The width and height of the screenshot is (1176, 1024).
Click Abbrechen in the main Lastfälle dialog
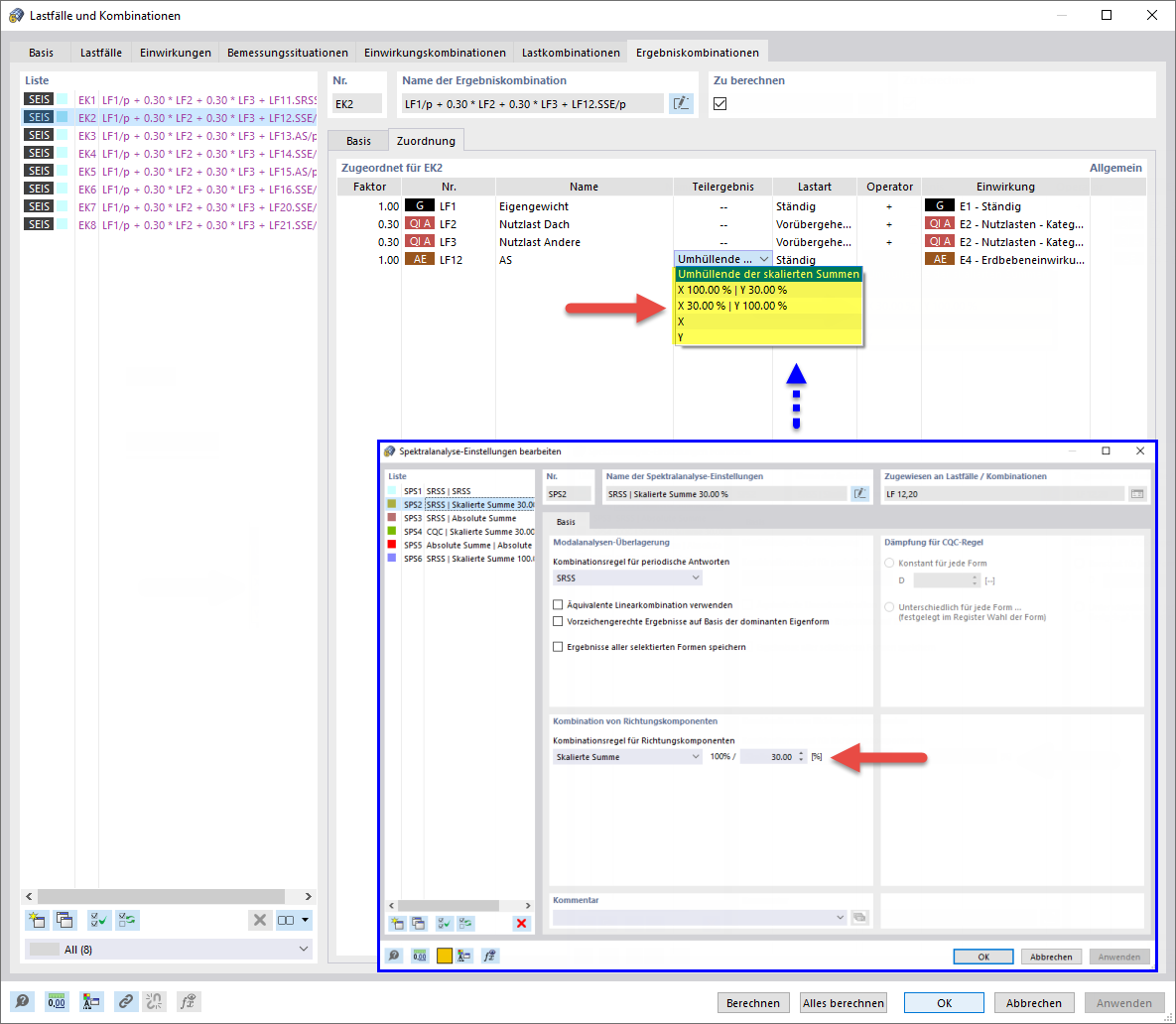point(1033,1003)
